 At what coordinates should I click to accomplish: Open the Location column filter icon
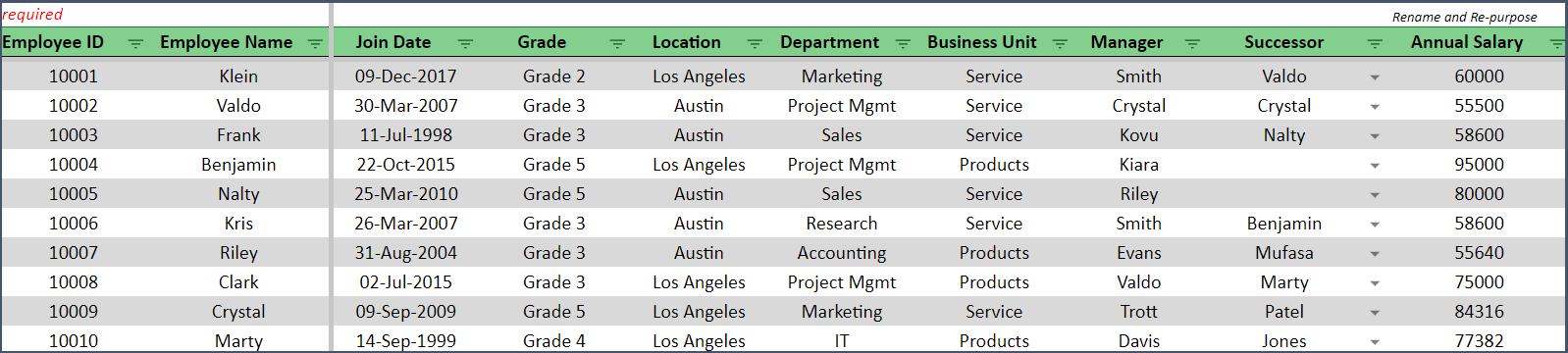pyautogui.click(x=755, y=43)
